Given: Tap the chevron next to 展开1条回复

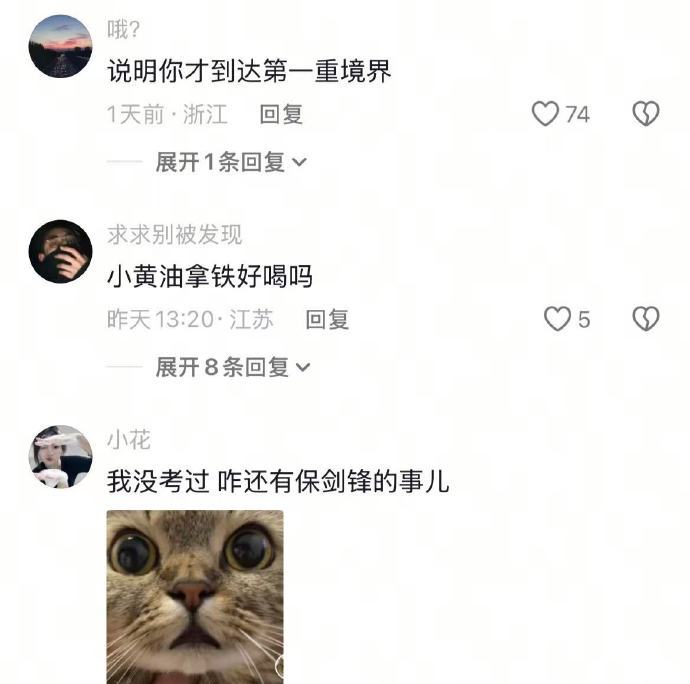Looking at the screenshot, I should (299, 162).
